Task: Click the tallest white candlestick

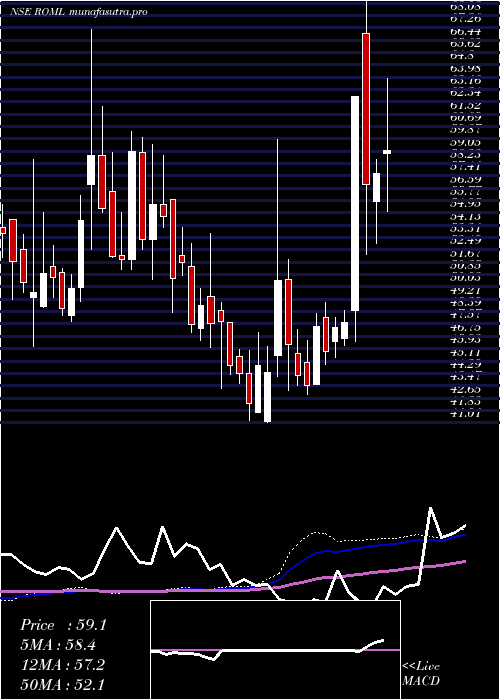Action: click(355, 203)
